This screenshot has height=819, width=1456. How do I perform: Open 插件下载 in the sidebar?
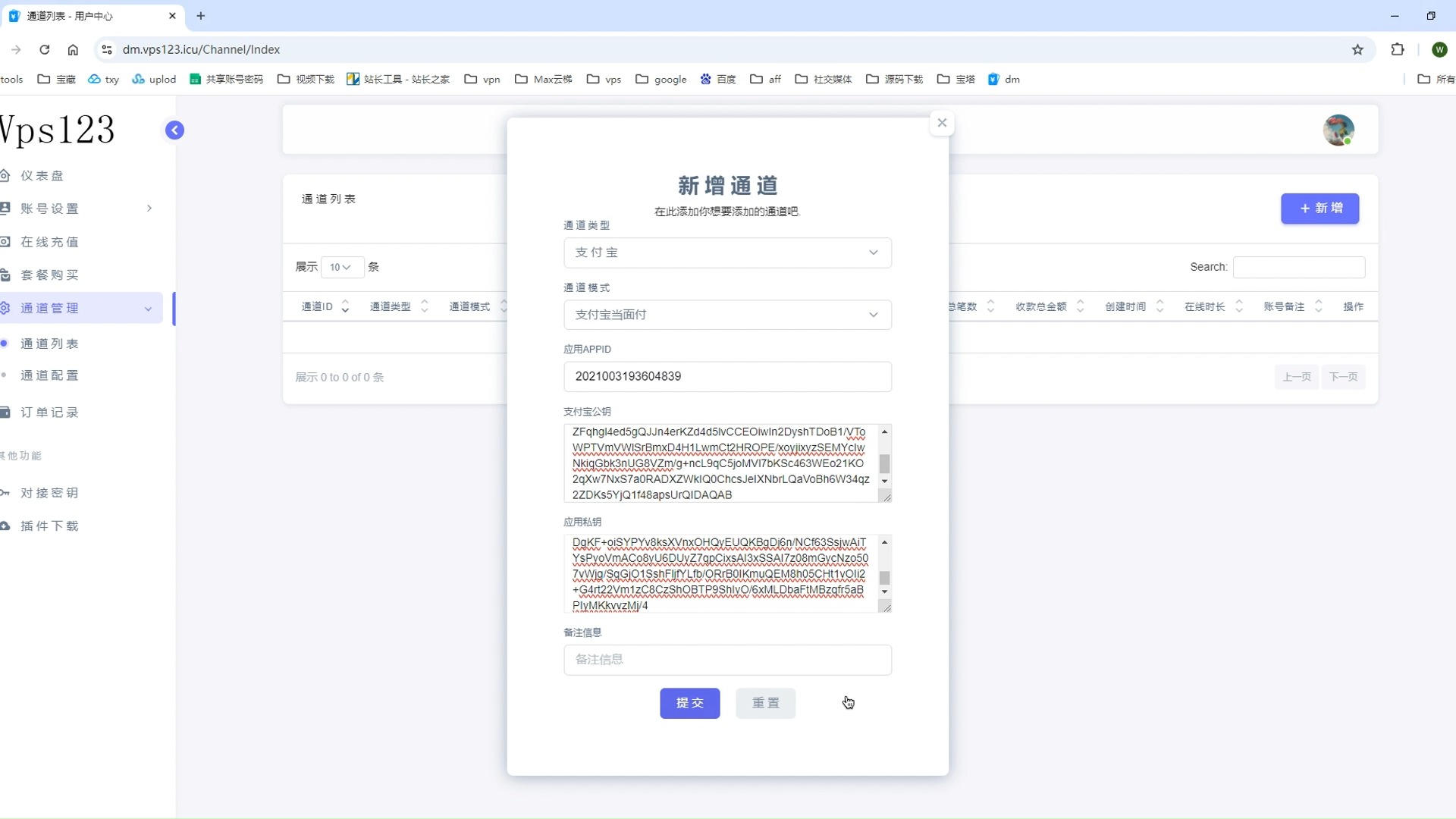pyautogui.click(x=49, y=526)
